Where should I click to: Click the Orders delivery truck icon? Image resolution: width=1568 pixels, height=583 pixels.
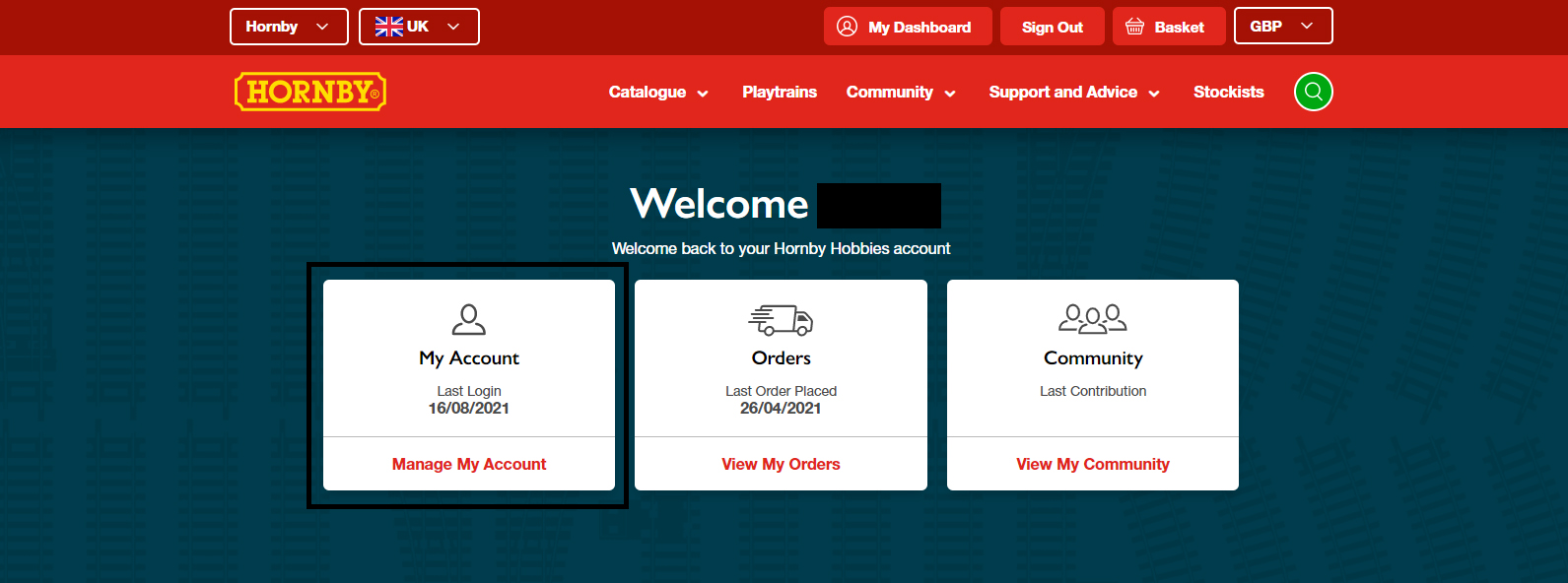point(781,320)
